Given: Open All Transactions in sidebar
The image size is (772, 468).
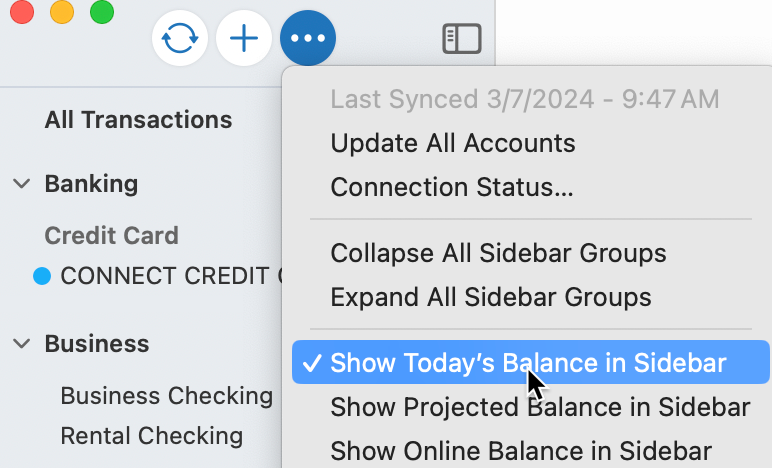Looking at the screenshot, I should click(138, 120).
